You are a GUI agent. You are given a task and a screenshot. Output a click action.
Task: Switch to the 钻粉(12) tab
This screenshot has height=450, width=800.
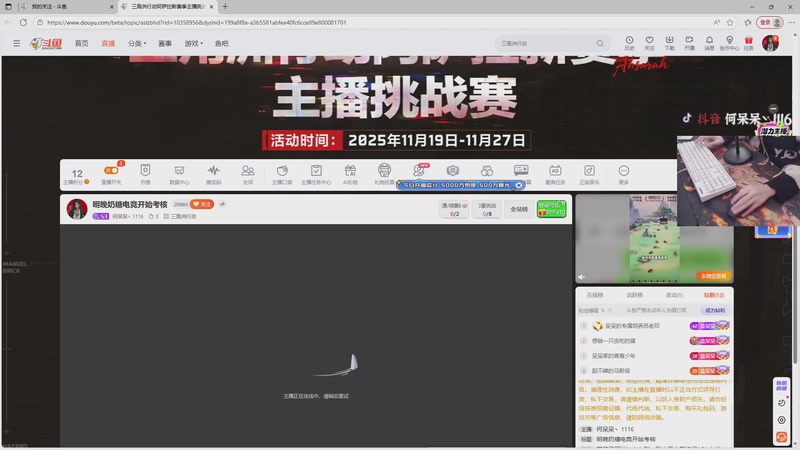714,295
